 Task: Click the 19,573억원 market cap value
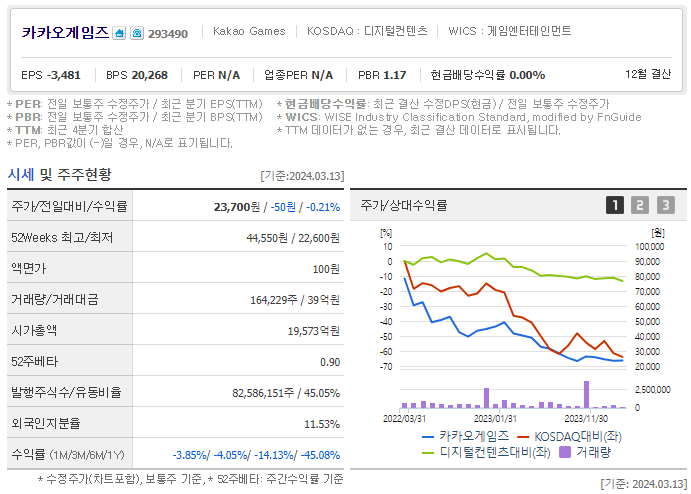coord(314,331)
